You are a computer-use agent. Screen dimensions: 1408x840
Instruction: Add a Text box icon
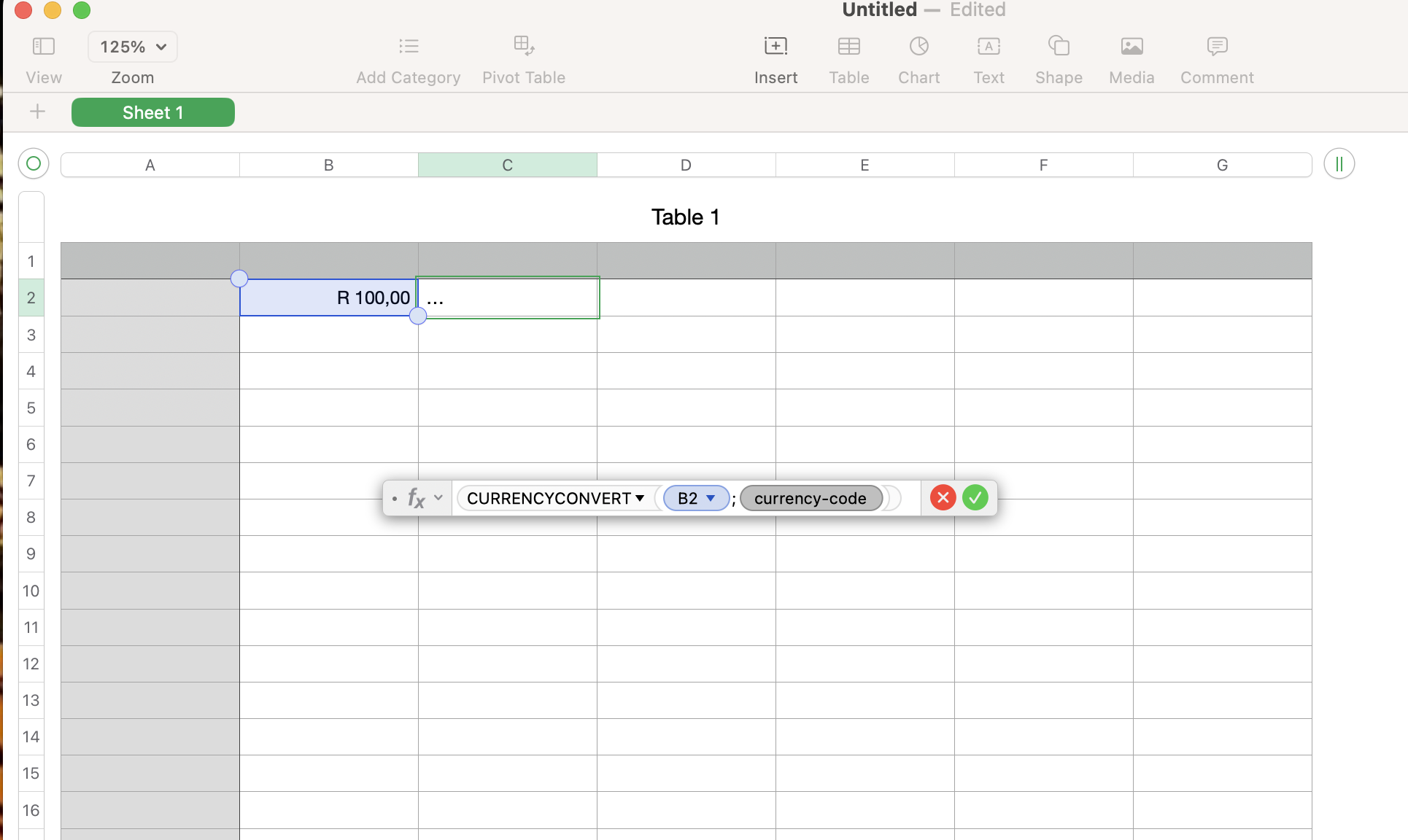pyautogui.click(x=989, y=47)
